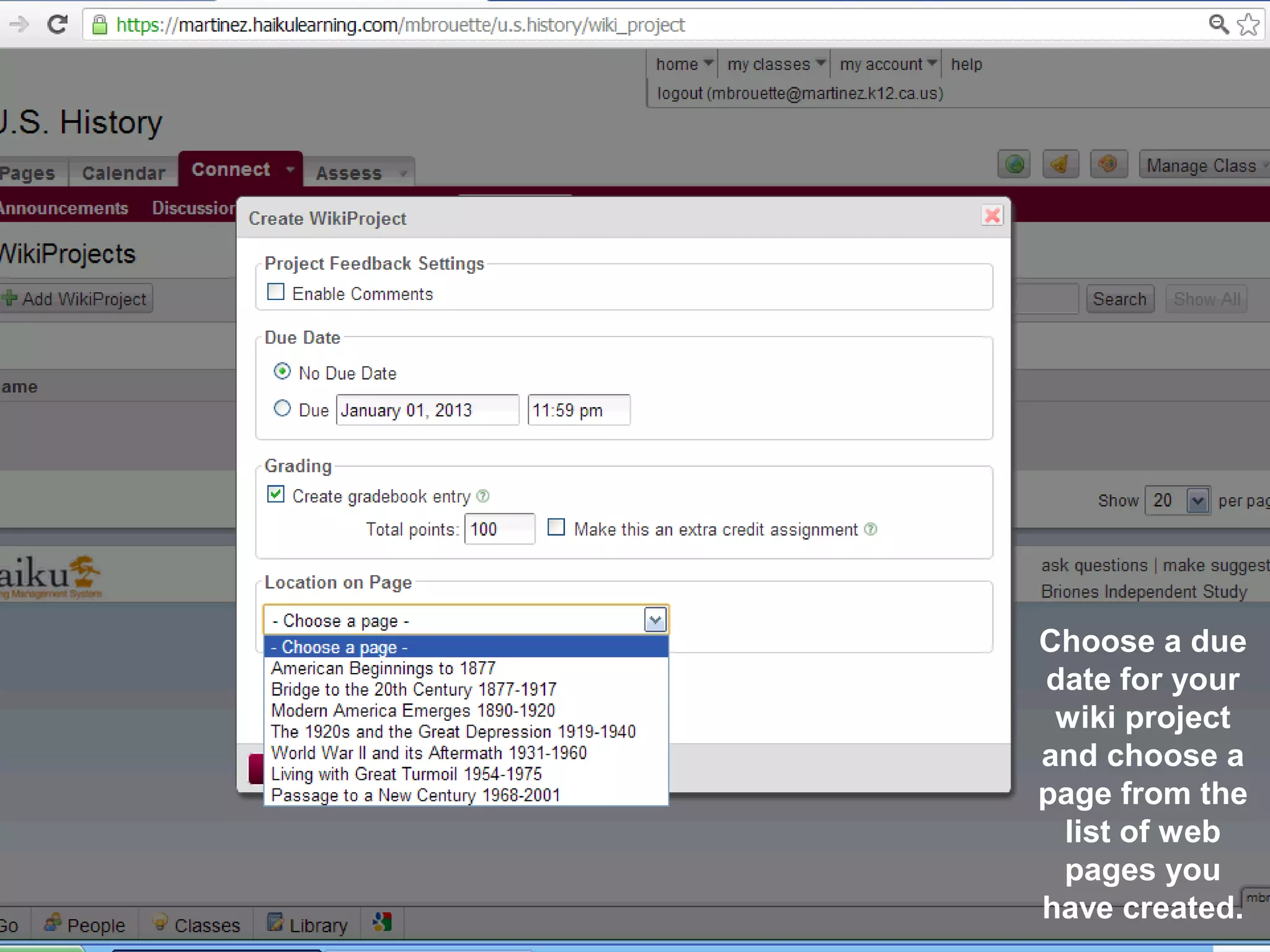Click the Show All button
Screen dimensions: 1270x952
tap(1207, 299)
